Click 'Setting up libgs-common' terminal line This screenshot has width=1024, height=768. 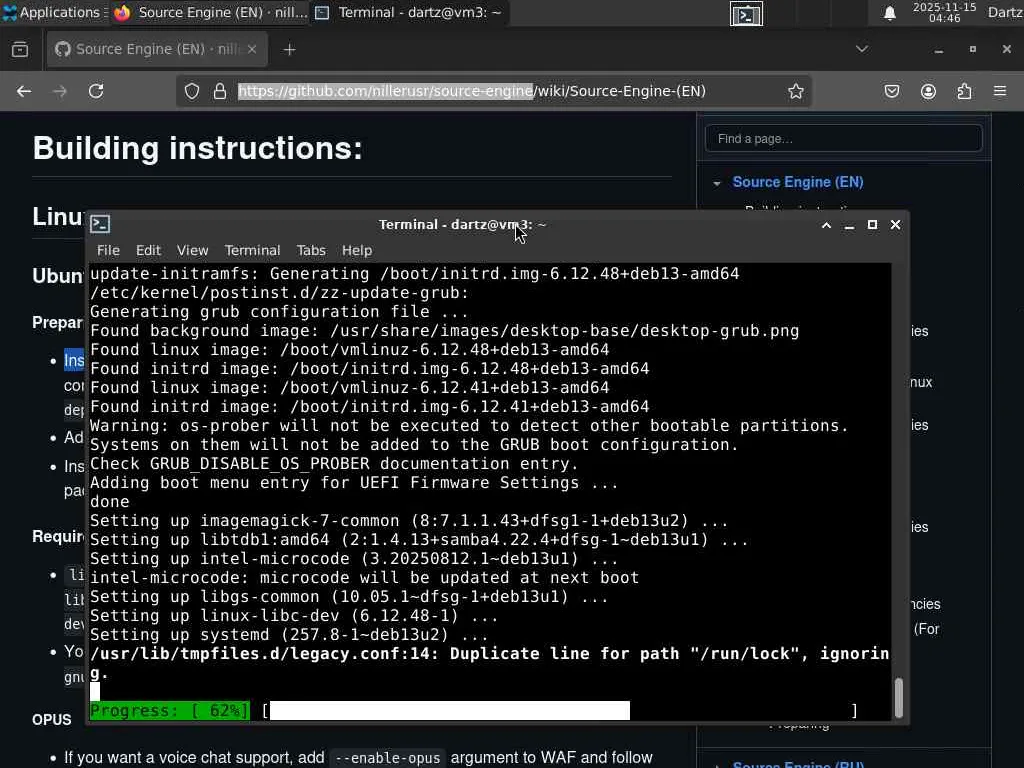(349, 597)
